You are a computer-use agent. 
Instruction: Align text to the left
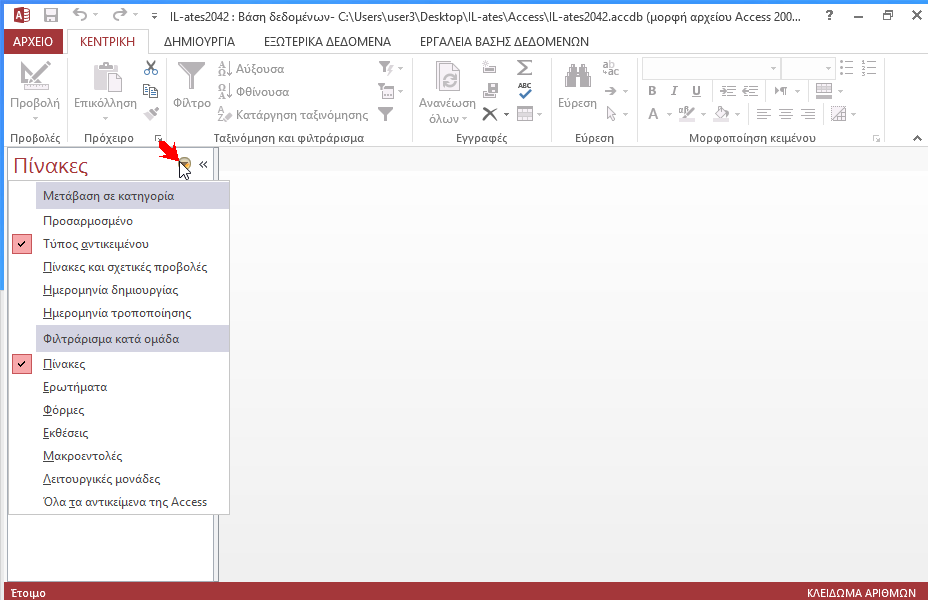tap(763, 114)
